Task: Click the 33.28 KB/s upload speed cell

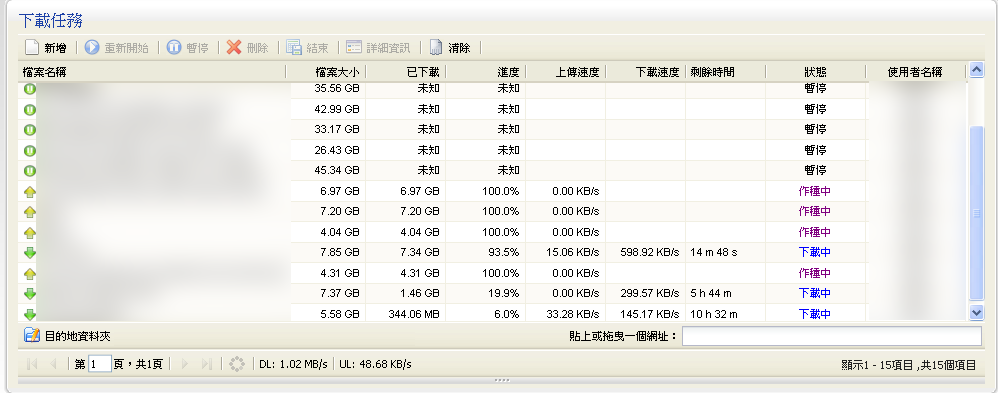Action: [x=573, y=314]
